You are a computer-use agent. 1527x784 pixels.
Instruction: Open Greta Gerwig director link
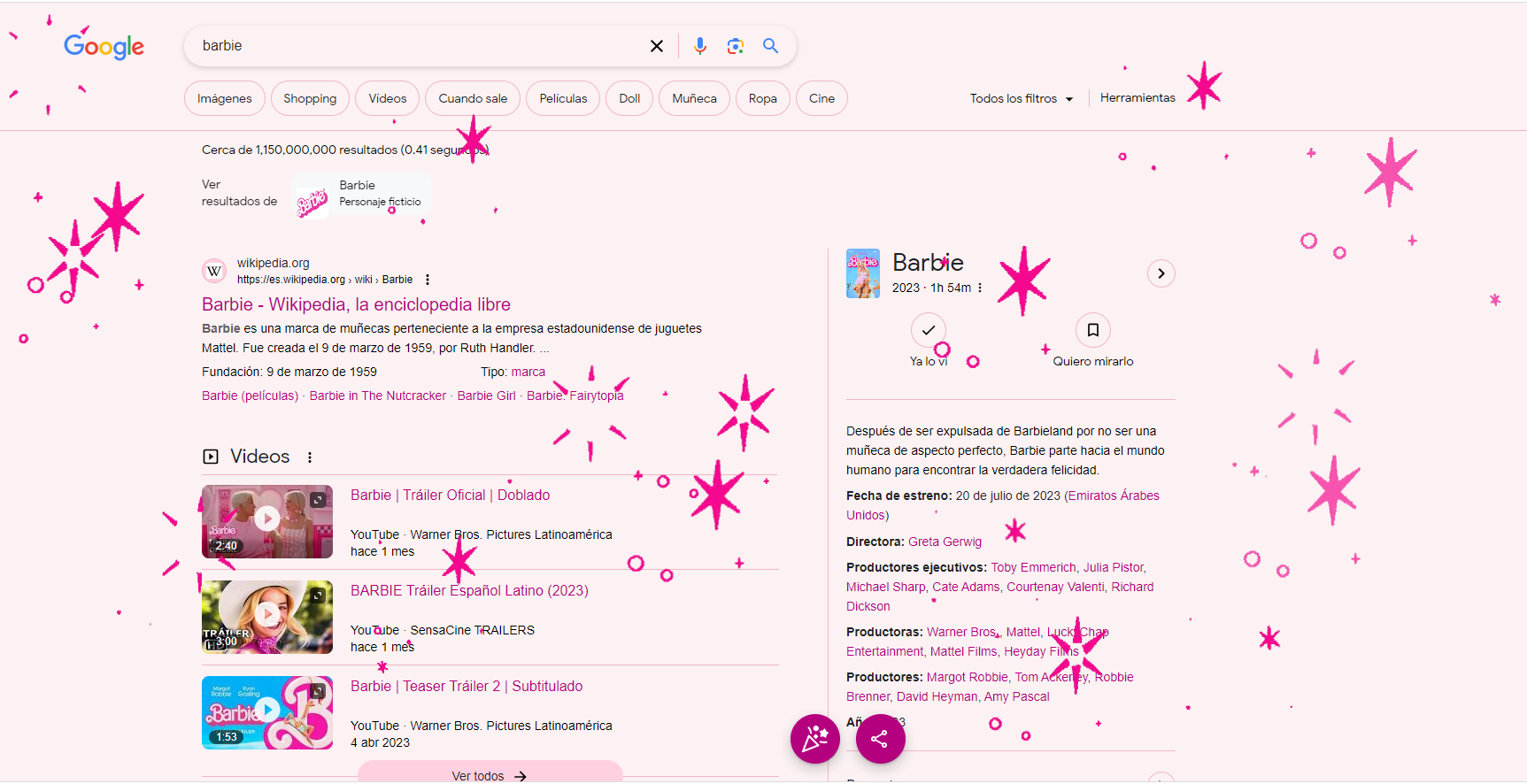(x=945, y=542)
